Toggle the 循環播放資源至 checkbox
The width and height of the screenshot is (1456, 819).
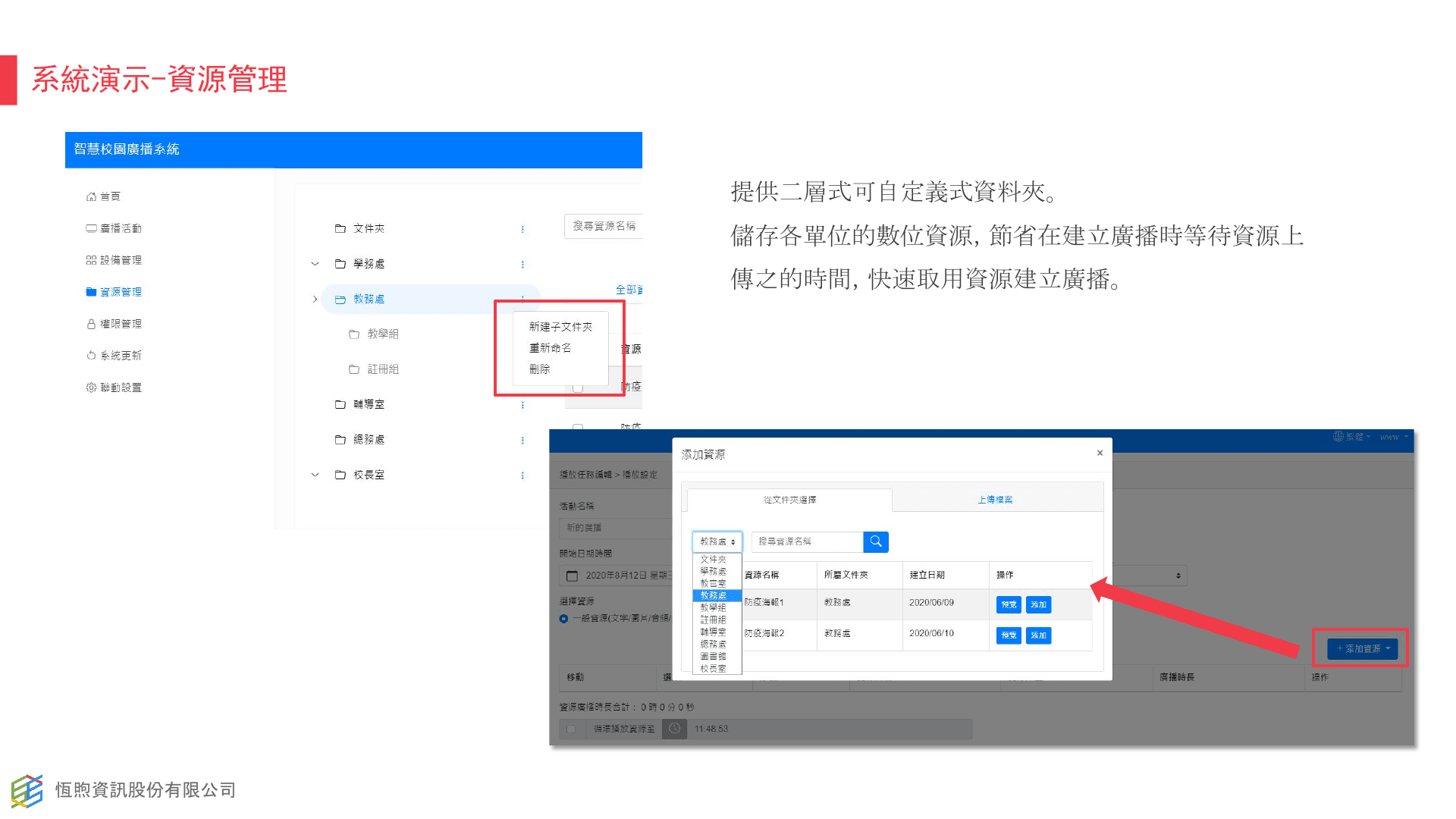coord(571,729)
